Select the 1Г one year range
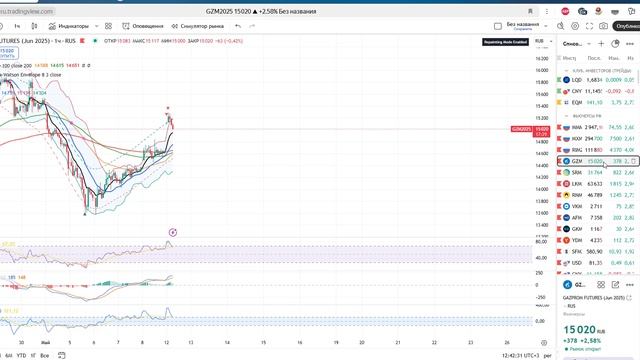640x360 pixels. (33, 356)
